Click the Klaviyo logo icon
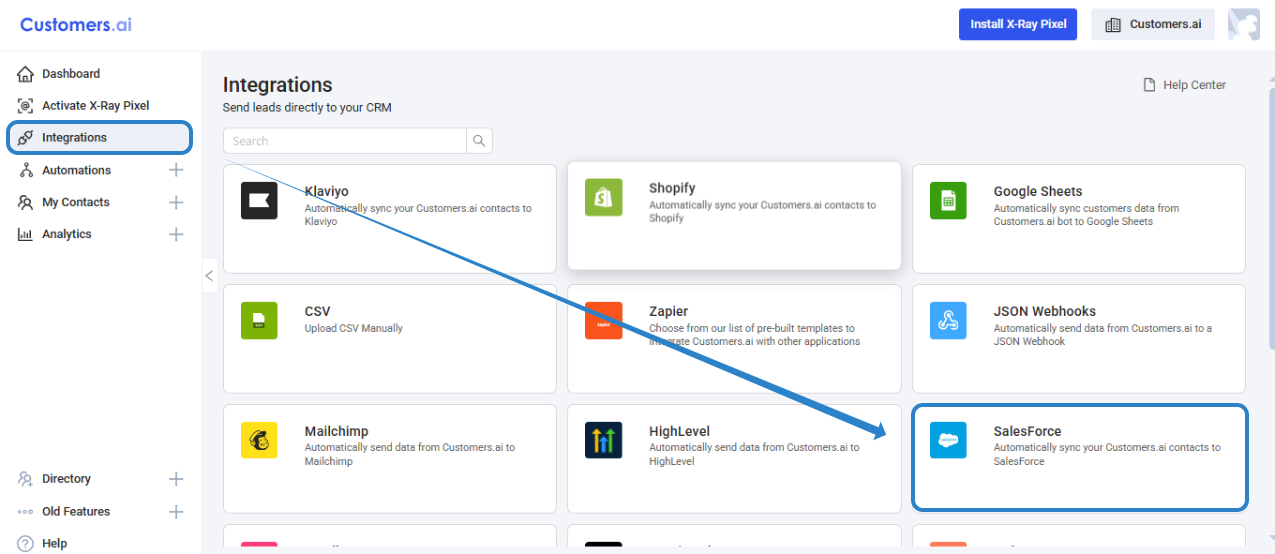 (x=259, y=200)
